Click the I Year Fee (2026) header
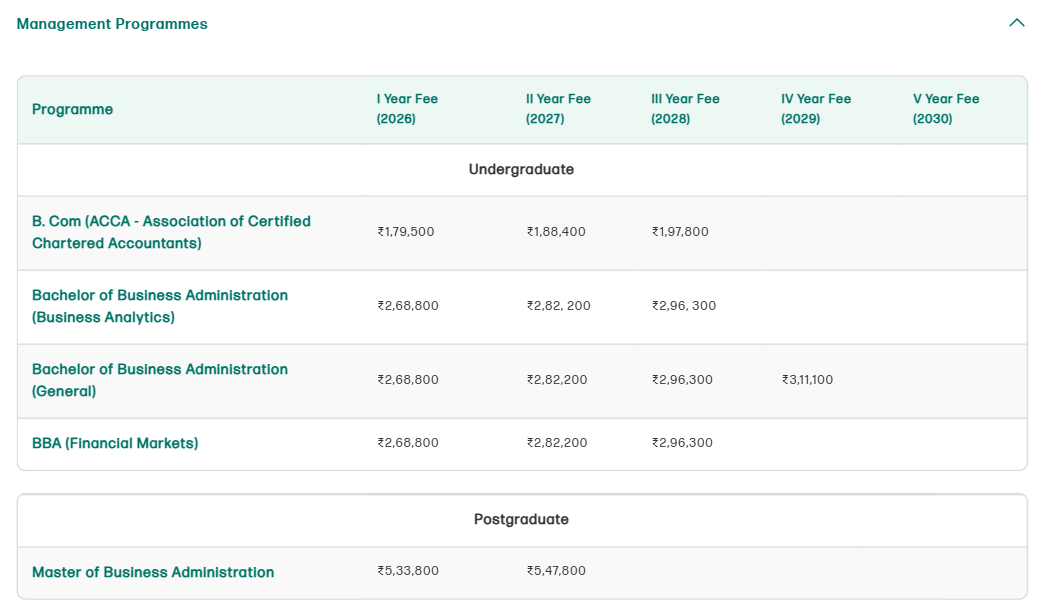The height and width of the screenshot is (612, 1046). point(404,109)
